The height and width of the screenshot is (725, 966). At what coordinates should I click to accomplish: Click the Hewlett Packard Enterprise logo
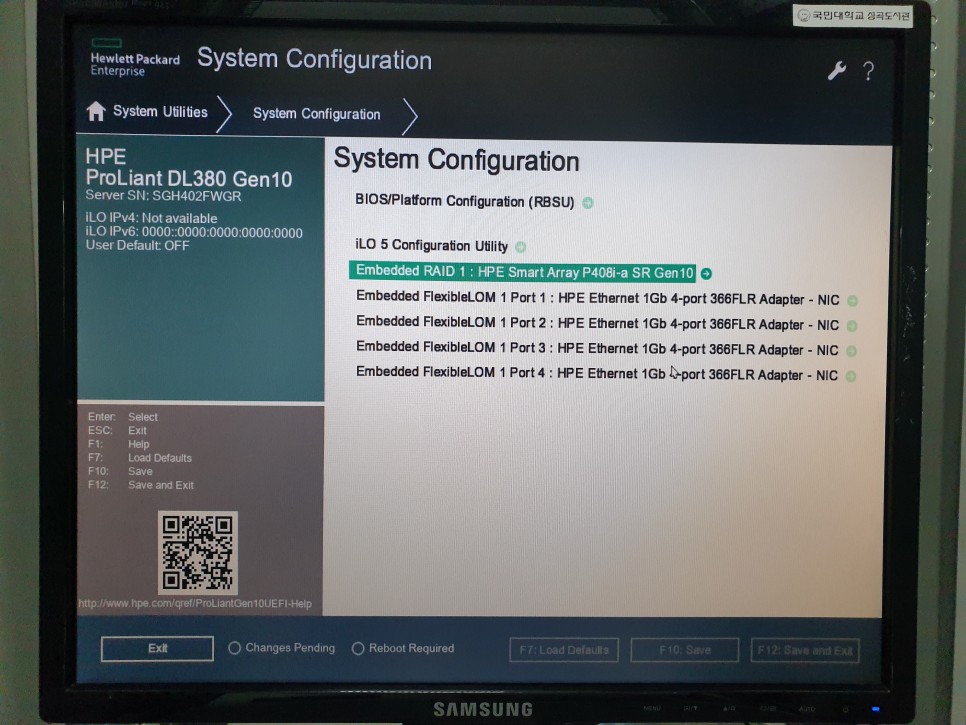tap(135, 58)
